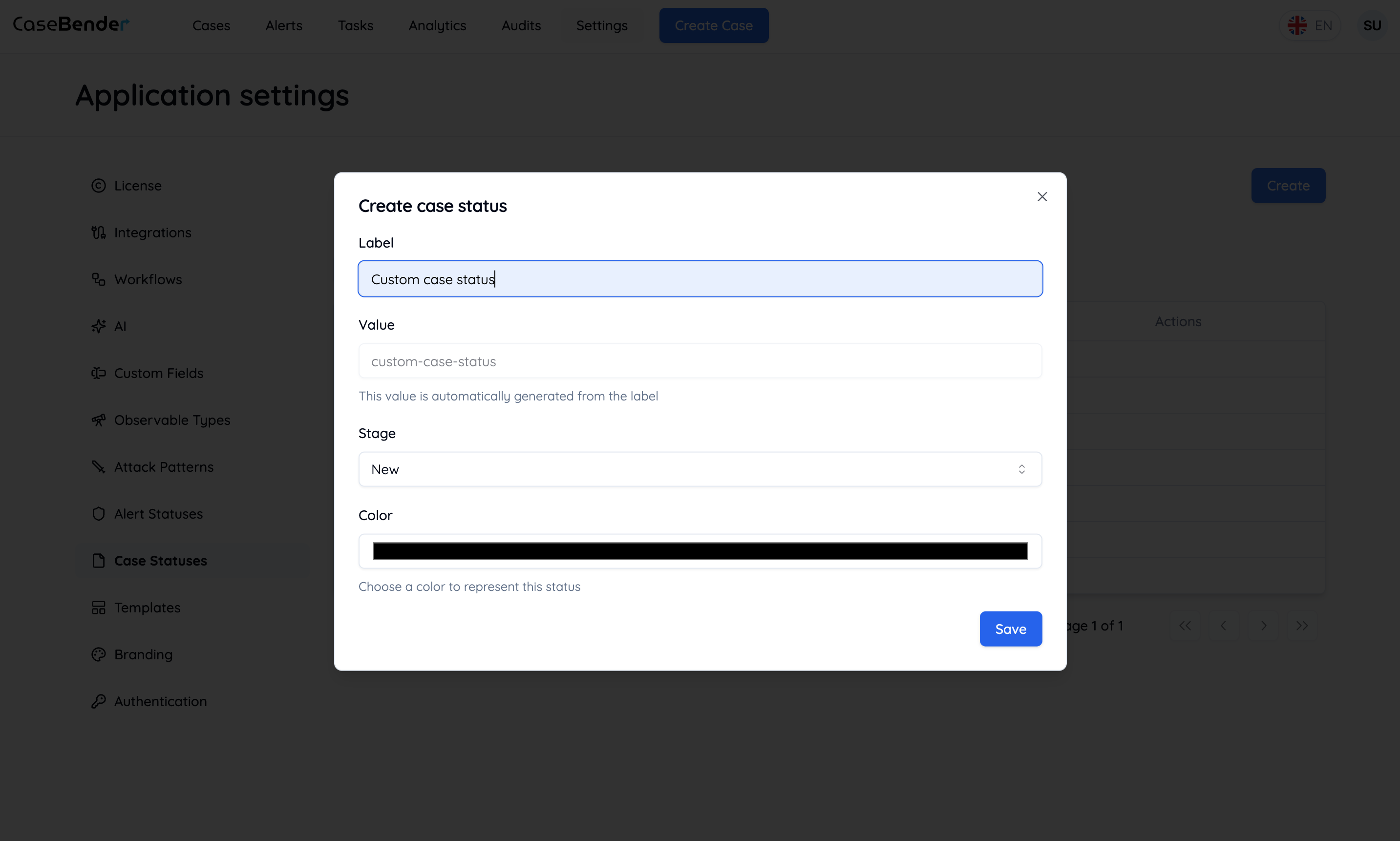
Task: Select the Authentication key icon
Action: [99, 701]
